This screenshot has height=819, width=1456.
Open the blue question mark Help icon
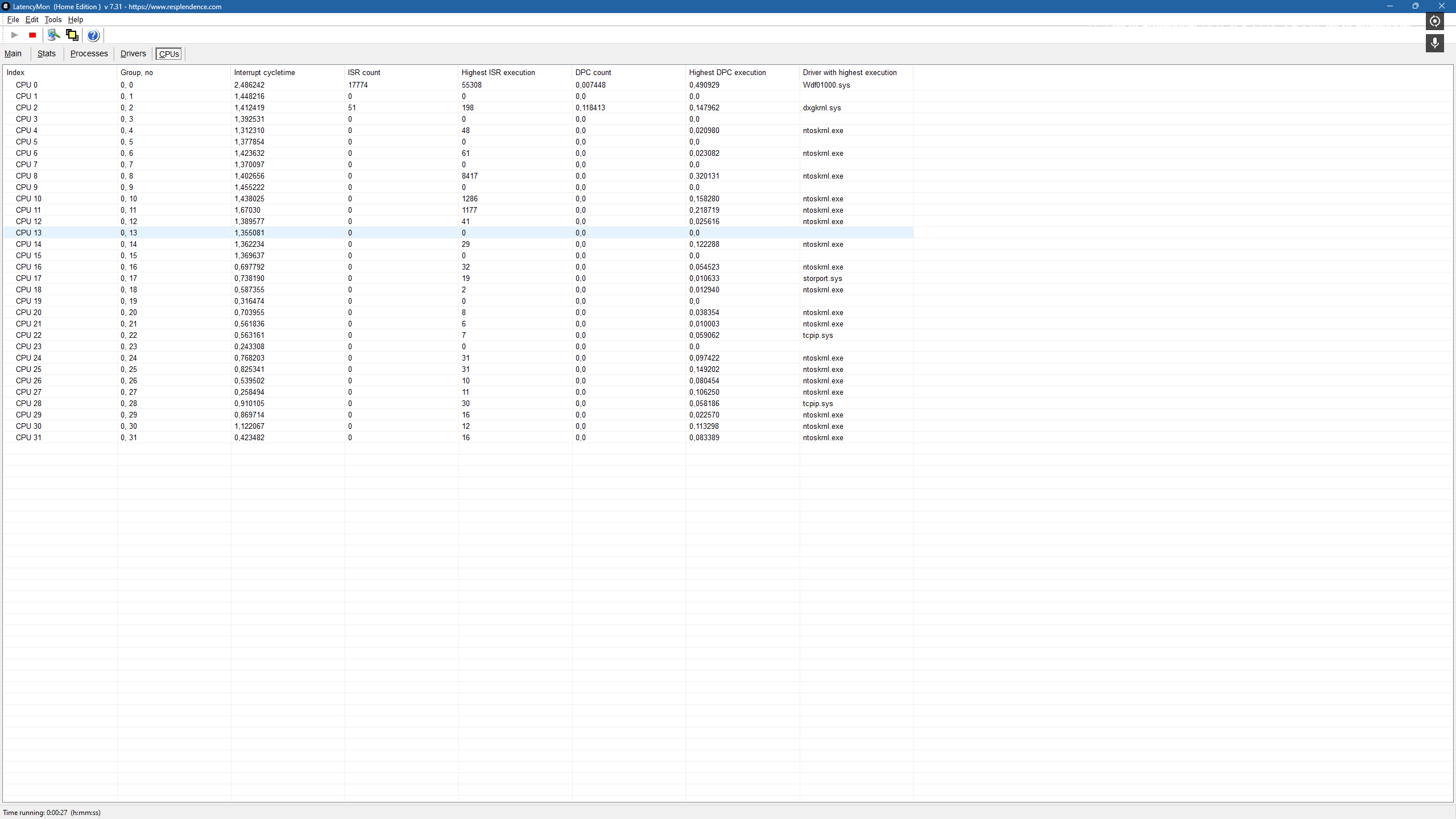point(93,35)
